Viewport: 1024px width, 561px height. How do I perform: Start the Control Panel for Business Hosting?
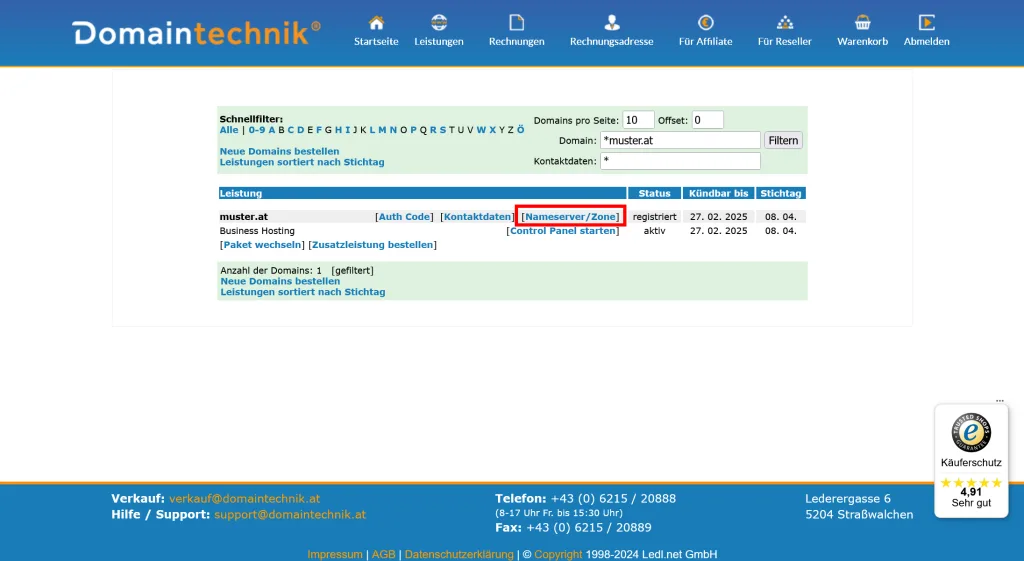pyautogui.click(x=563, y=231)
